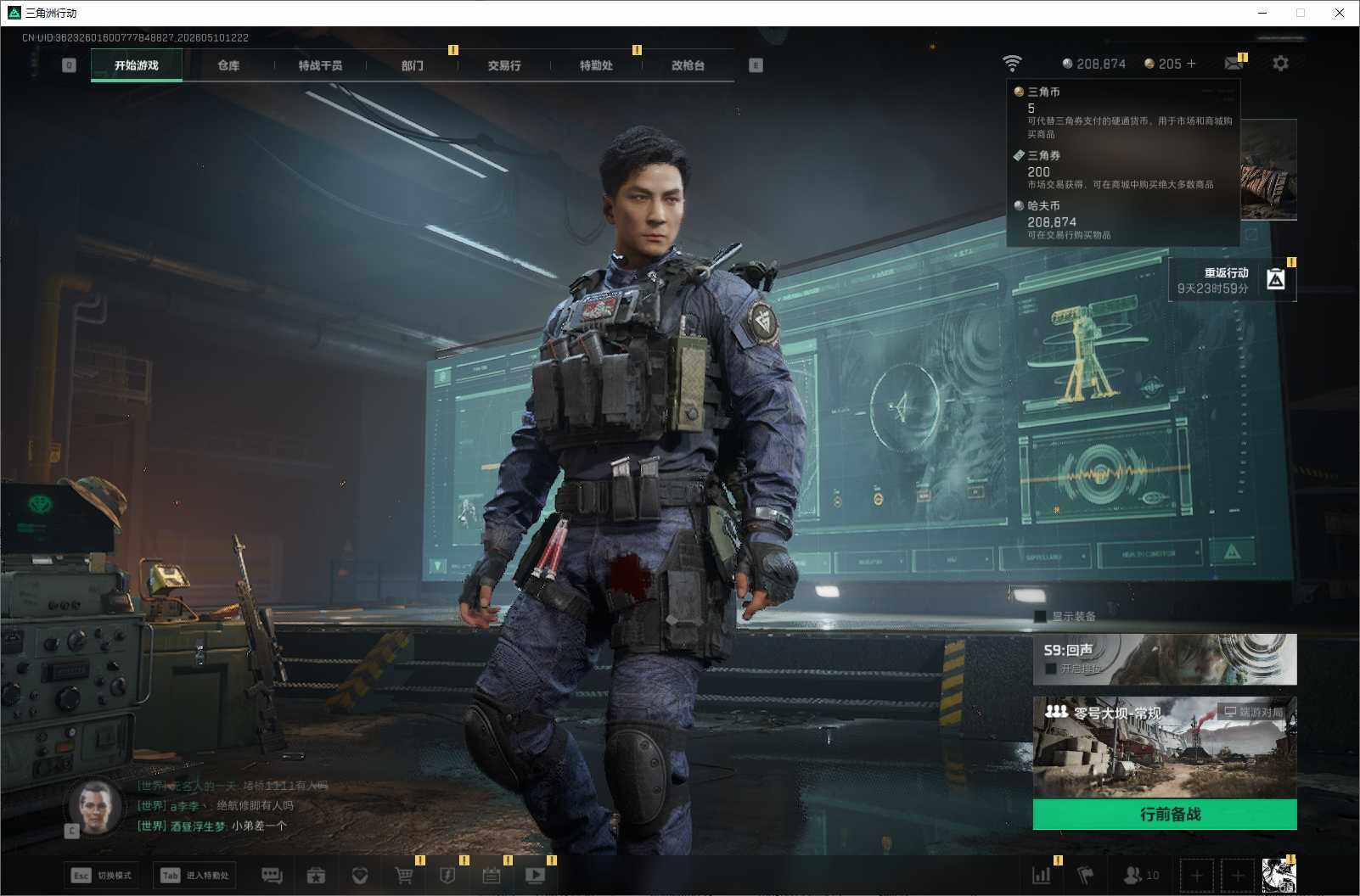The height and width of the screenshot is (896, 1360).
Task: Open the 特战干员 tab
Action: (x=320, y=65)
